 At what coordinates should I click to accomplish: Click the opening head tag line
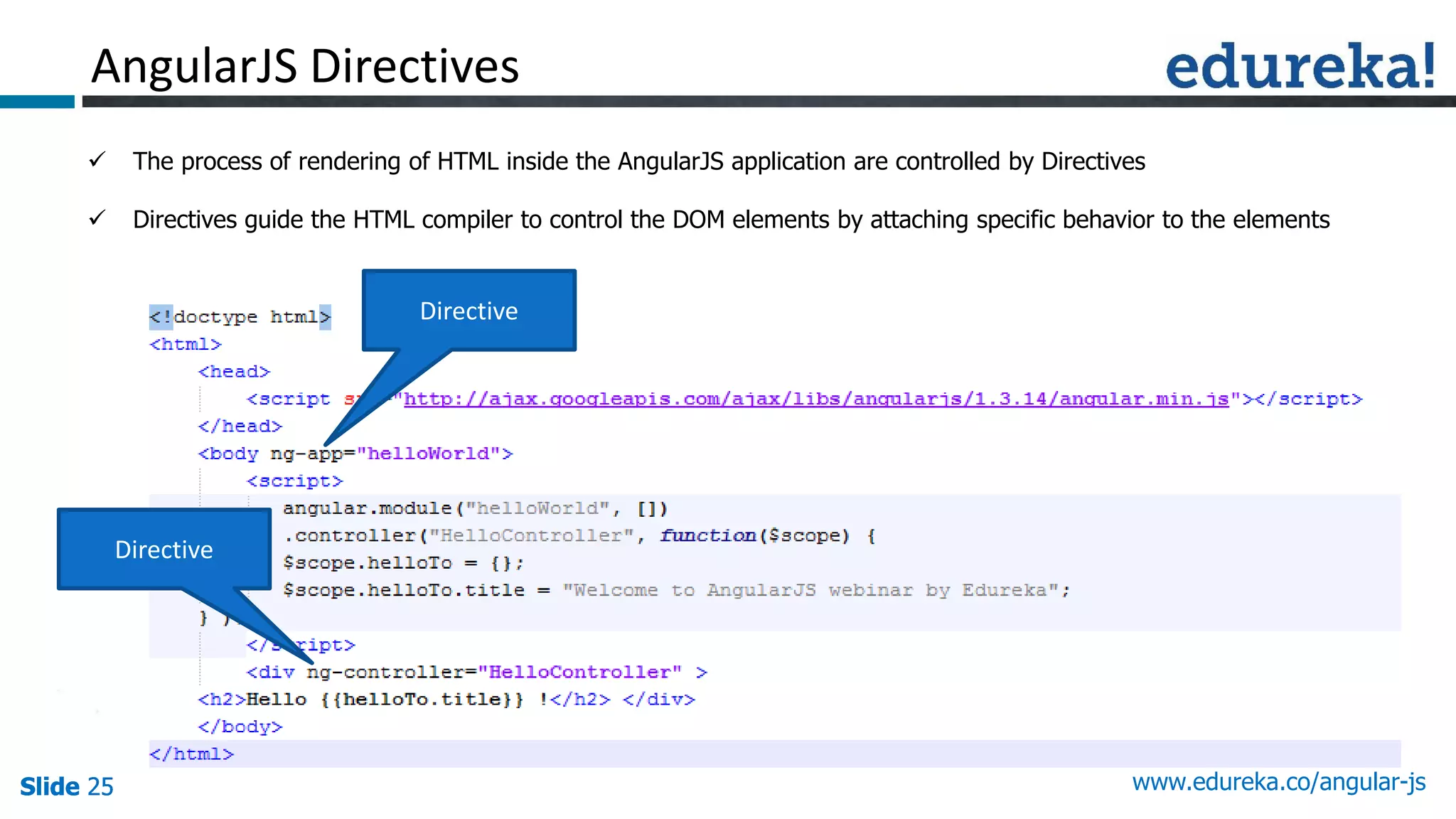click(234, 372)
